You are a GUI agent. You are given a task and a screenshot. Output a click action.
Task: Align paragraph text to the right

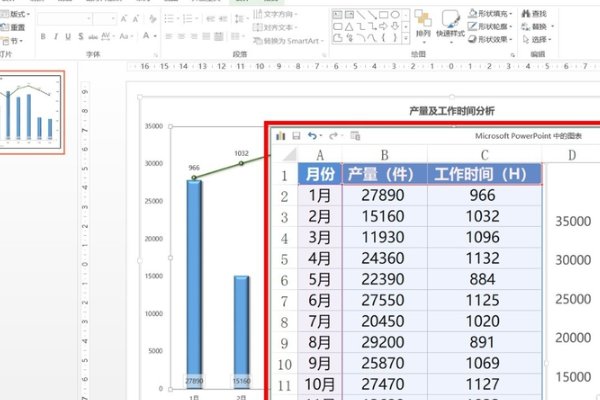(x=194, y=36)
